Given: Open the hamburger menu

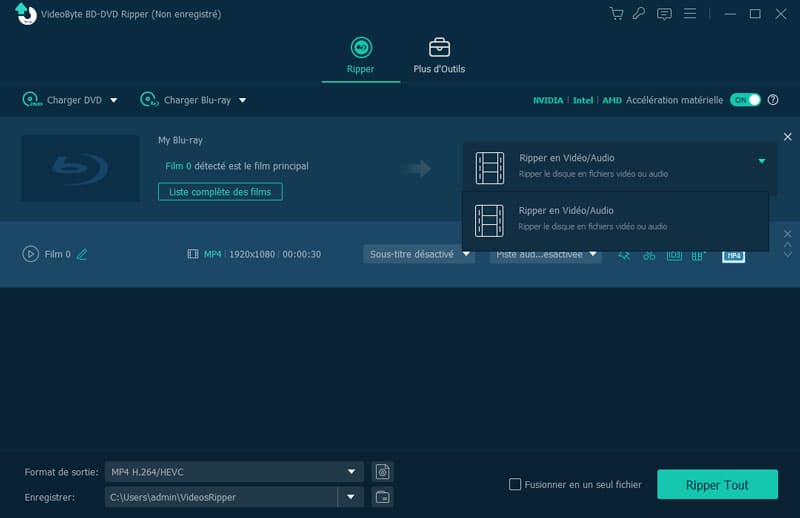Looking at the screenshot, I should [x=690, y=13].
